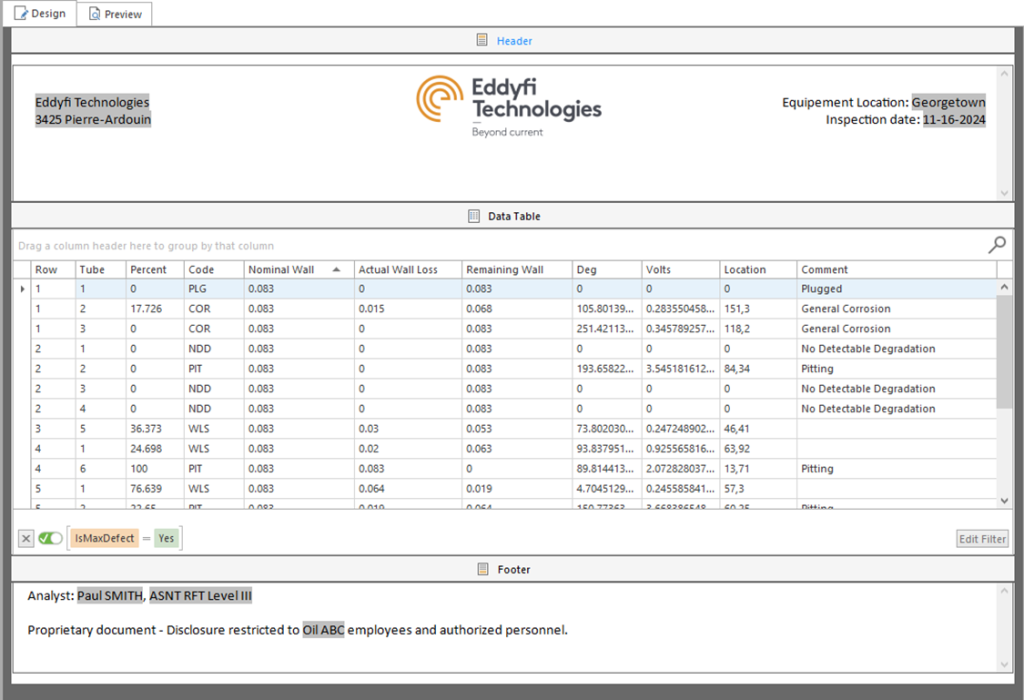Click the header section scroll up arrow
This screenshot has width=1024, height=700.
(1004, 73)
